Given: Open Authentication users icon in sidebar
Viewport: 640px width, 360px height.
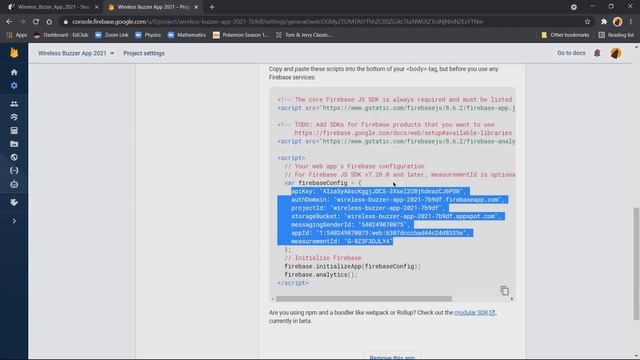Looking at the screenshot, I should coord(14,104).
